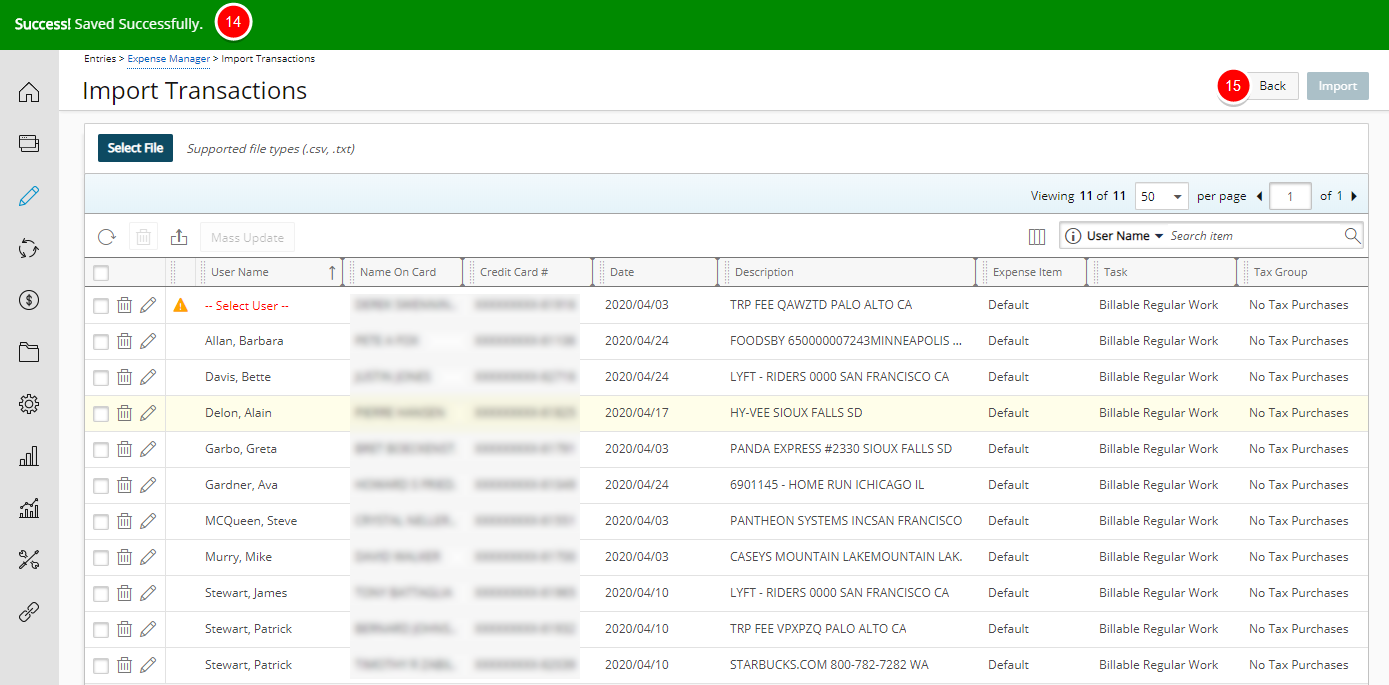Open the Home icon in sidebar
Viewport: 1389px width, 685px height.
click(x=29, y=93)
